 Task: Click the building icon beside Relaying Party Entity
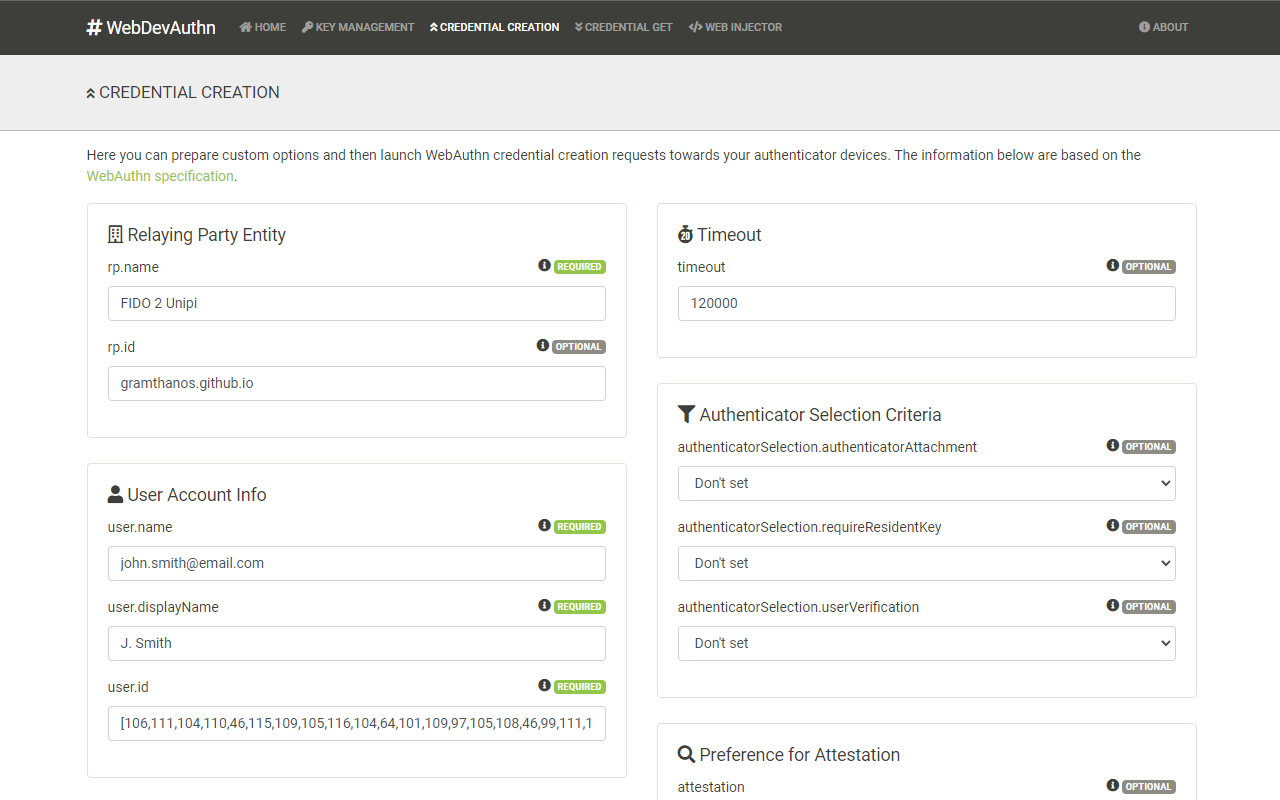tap(115, 234)
